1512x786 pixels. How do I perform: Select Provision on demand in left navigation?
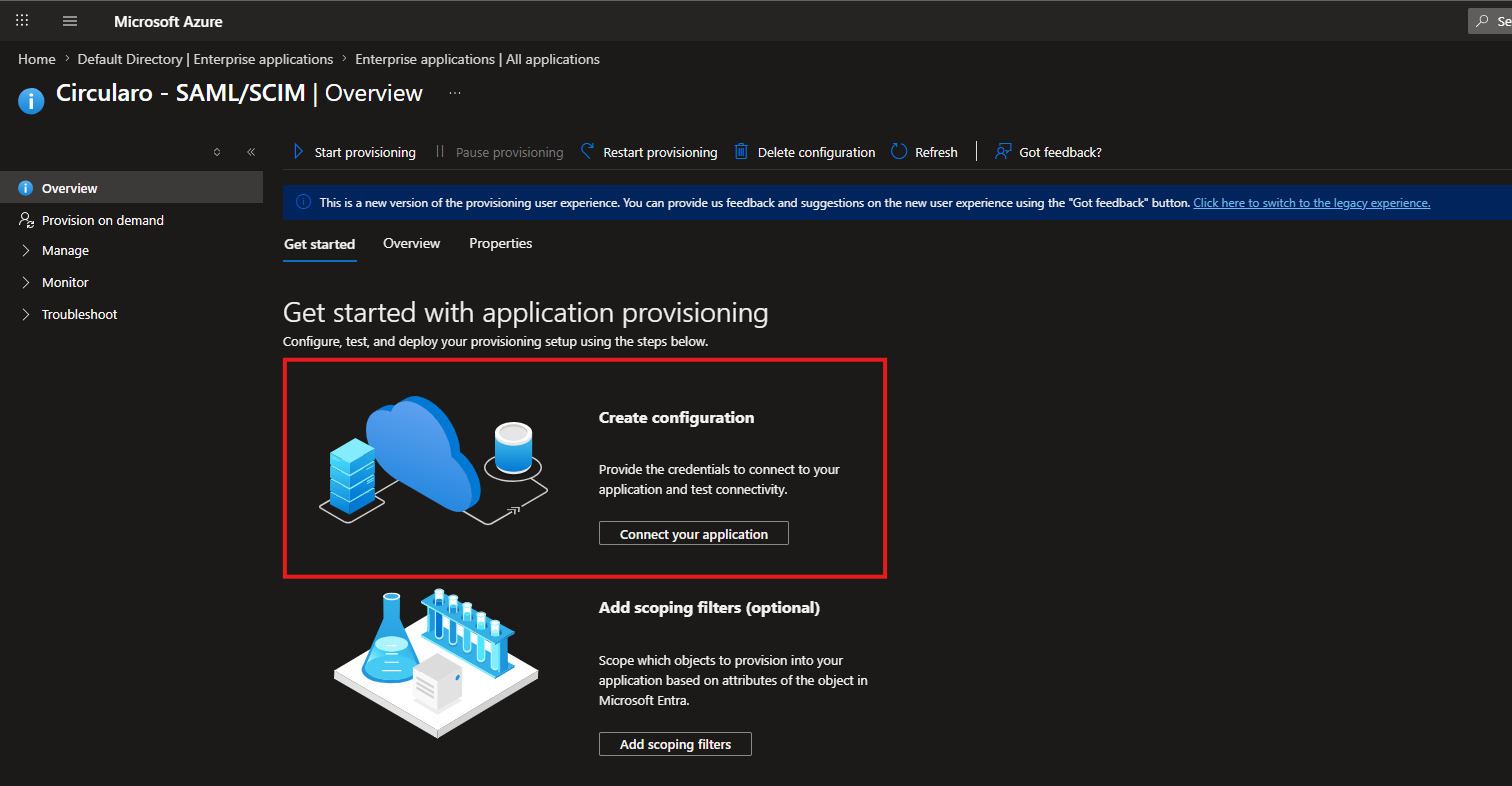[131, 220]
